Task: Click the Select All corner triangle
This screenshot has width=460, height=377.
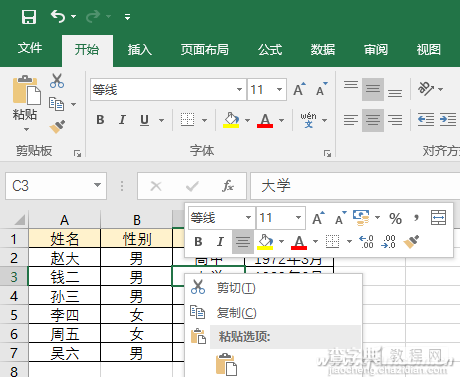Action: point(20,220)
